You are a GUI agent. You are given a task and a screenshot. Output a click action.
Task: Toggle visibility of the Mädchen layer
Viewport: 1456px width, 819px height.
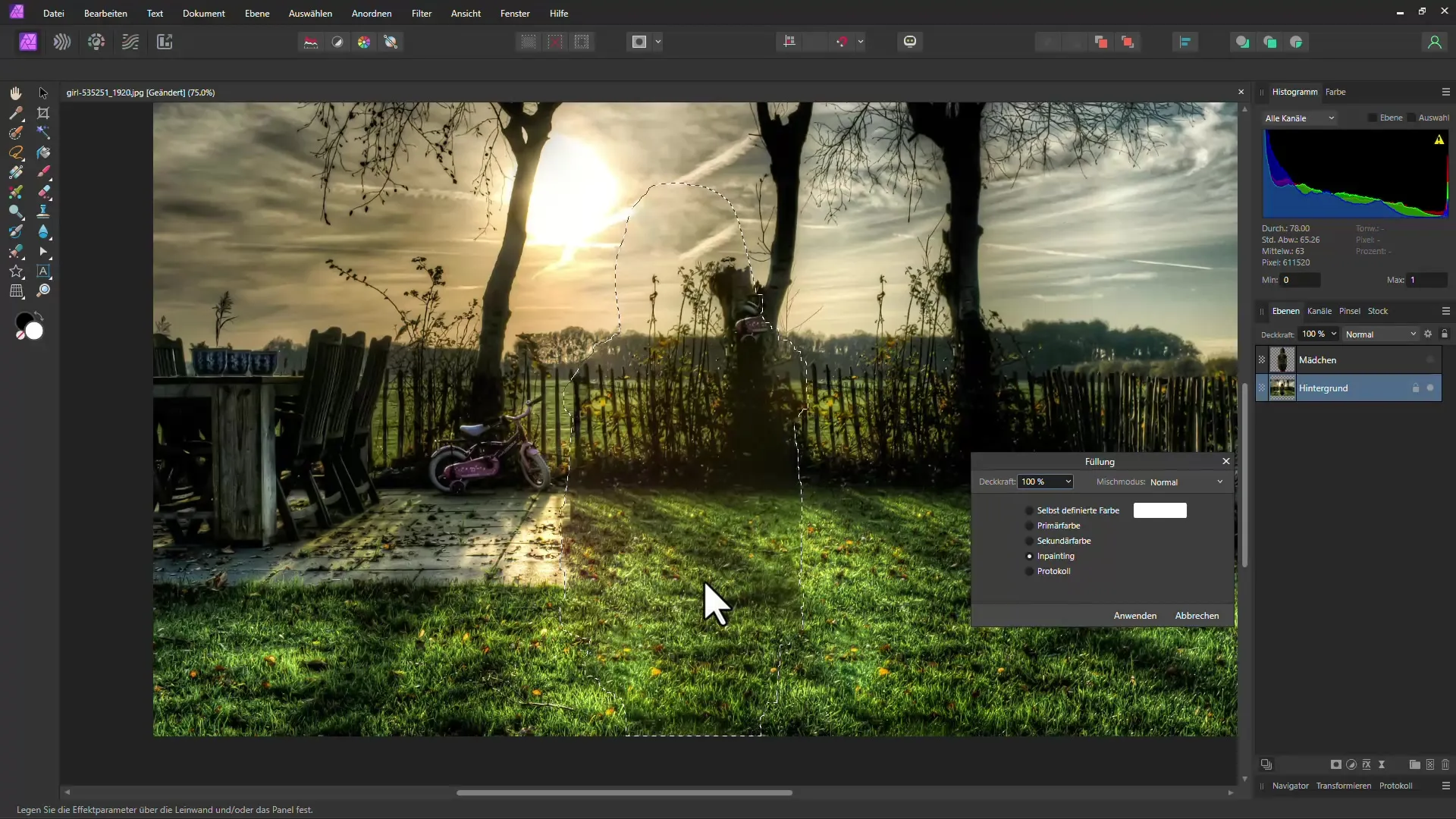(x=1430, y=359)
